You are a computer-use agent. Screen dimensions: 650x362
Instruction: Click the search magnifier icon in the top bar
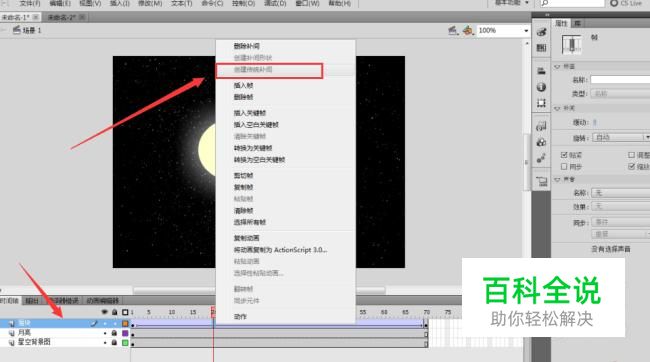point(545,3)
